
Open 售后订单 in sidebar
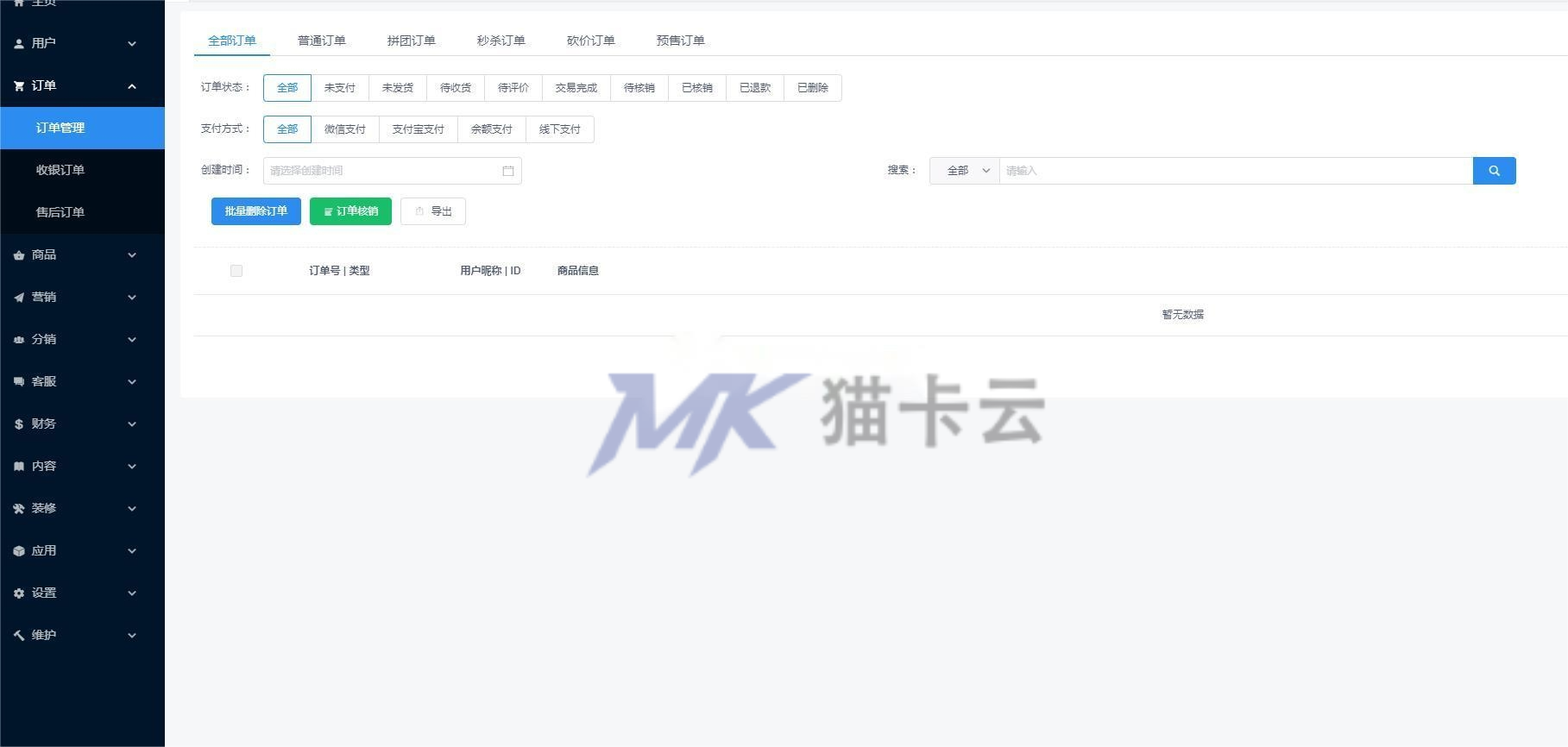pos(82,212)
